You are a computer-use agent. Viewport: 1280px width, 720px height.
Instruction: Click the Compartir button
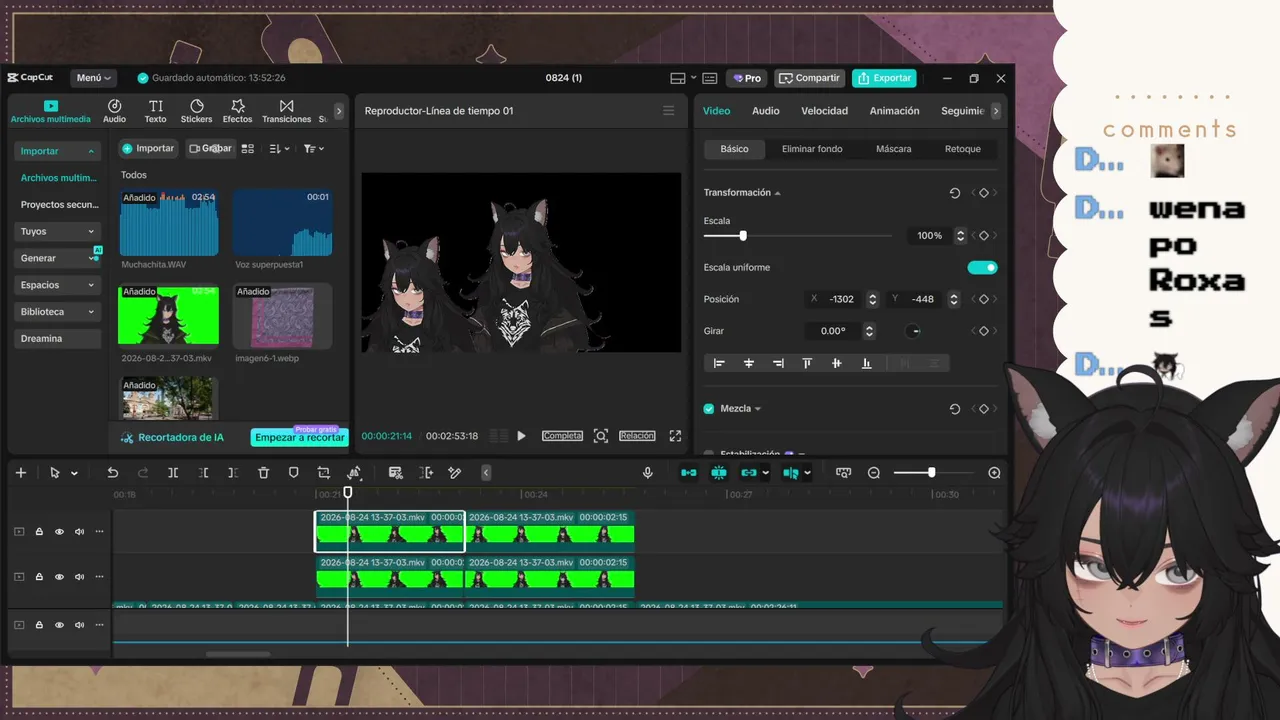(811, 78)
